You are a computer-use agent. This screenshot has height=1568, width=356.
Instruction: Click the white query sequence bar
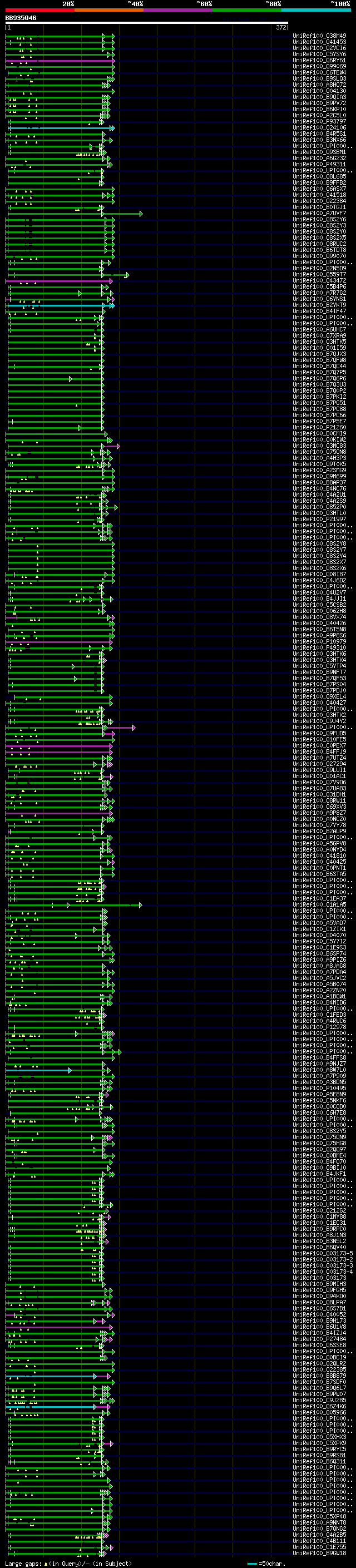pyautogui.click(x=147, y=23)
